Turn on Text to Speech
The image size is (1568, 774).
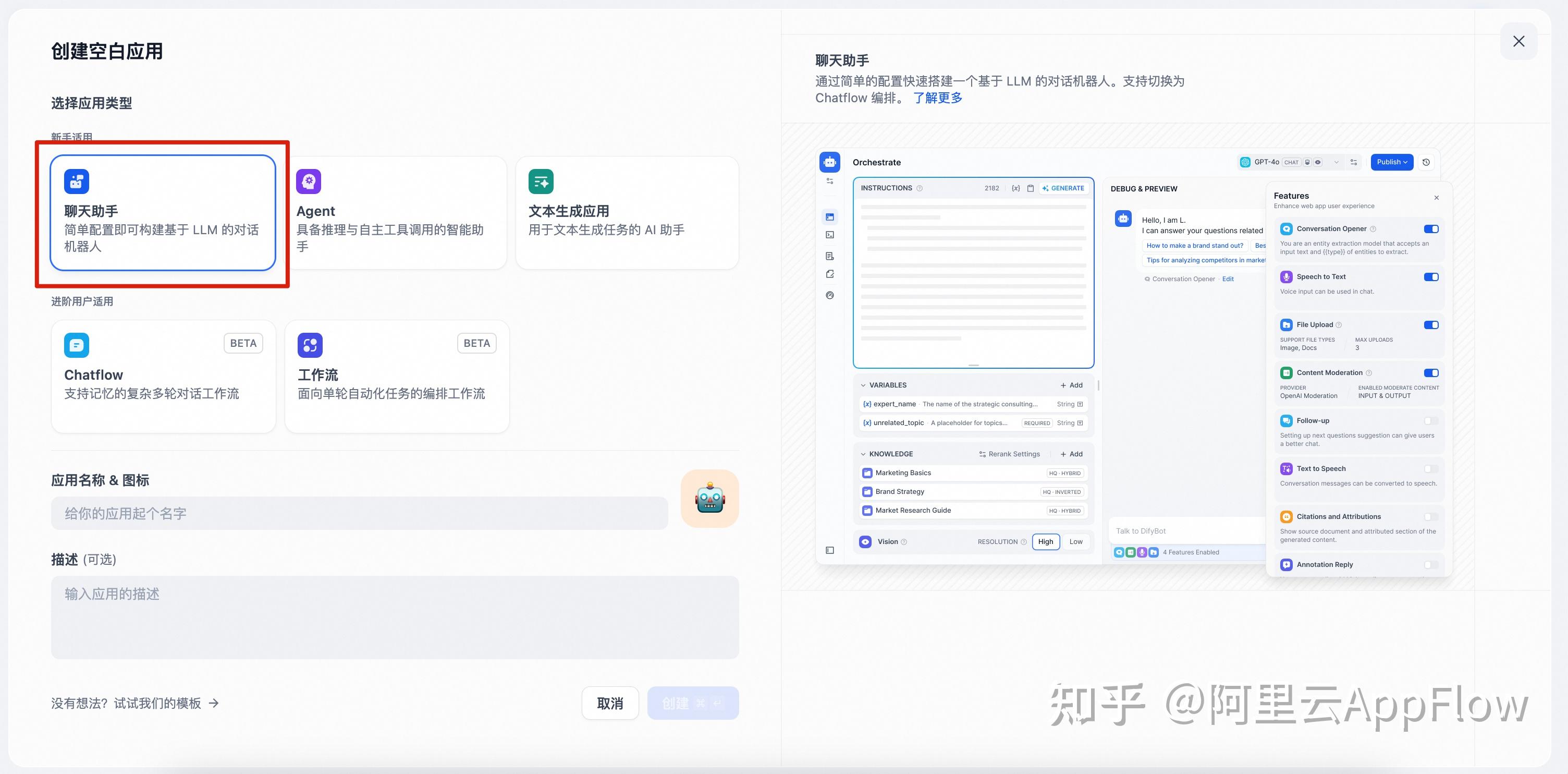pos(1431,468)
